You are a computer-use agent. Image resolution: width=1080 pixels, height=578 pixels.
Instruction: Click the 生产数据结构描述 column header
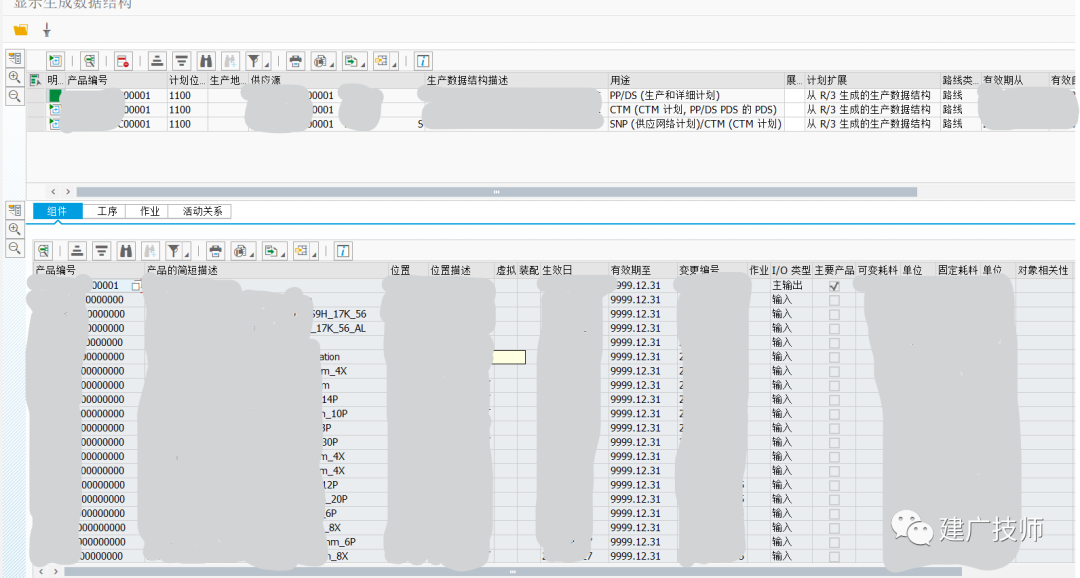(x=516, y=80)
